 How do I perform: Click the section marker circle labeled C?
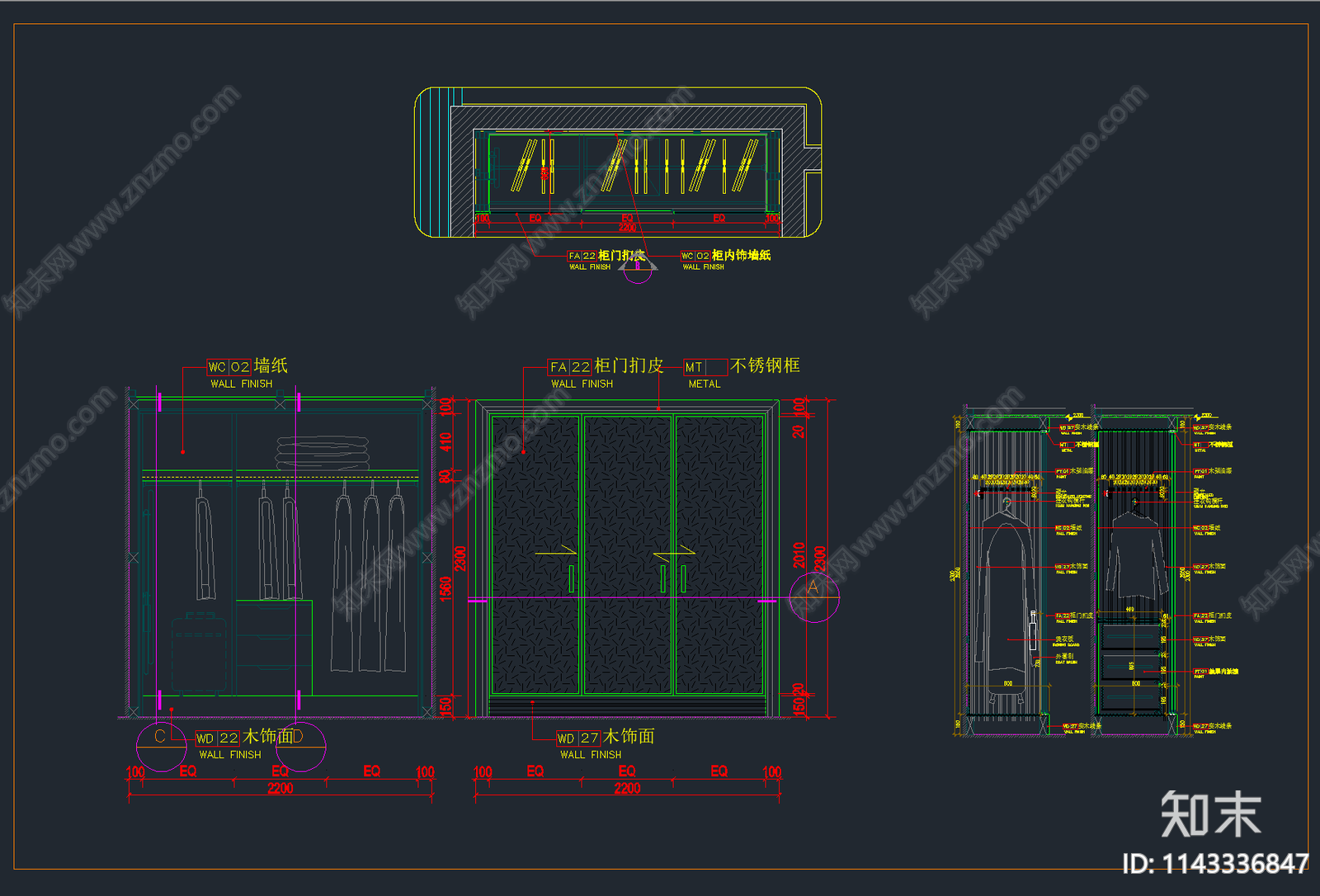[162, 746]
